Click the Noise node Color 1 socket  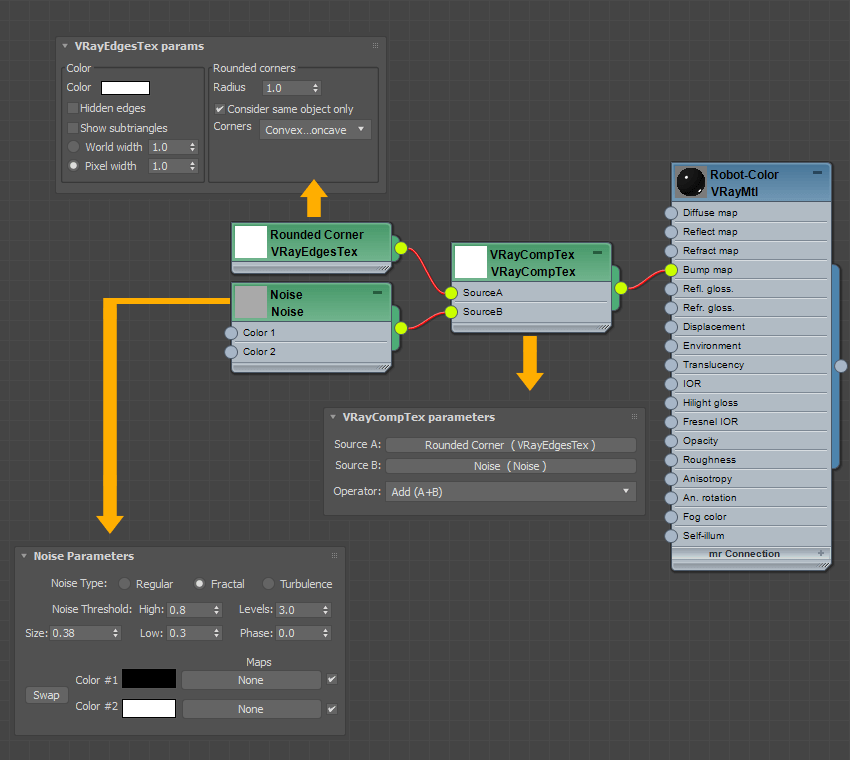point(232,333)
